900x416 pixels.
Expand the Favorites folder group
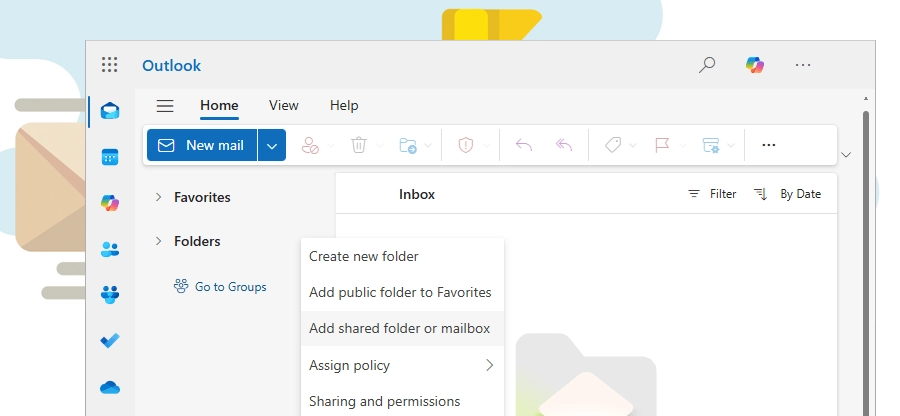click(158, 197)
